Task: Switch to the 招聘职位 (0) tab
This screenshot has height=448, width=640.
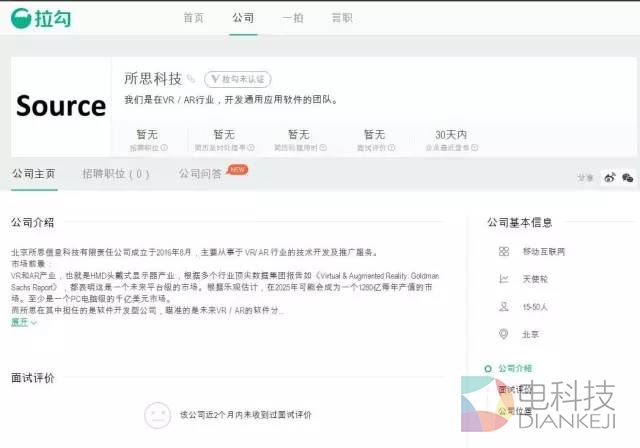Action: [x=116, y=173]
